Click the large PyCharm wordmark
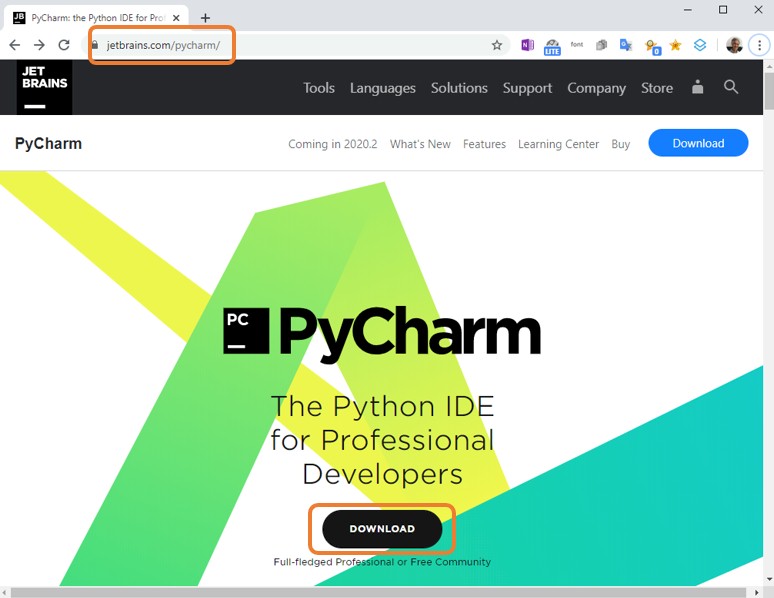The width and height of the screenshot is (774, 598). point(410,334)
